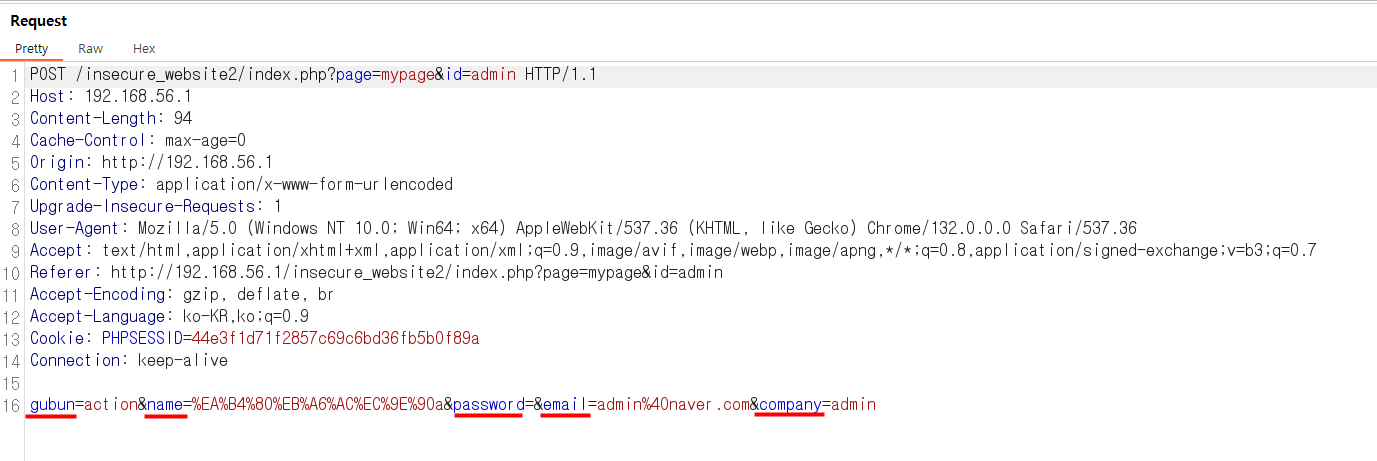1377x461 pixels.
Task: Switch to the Hex tab
Action: pyautogui.click(x=144, y=48)
